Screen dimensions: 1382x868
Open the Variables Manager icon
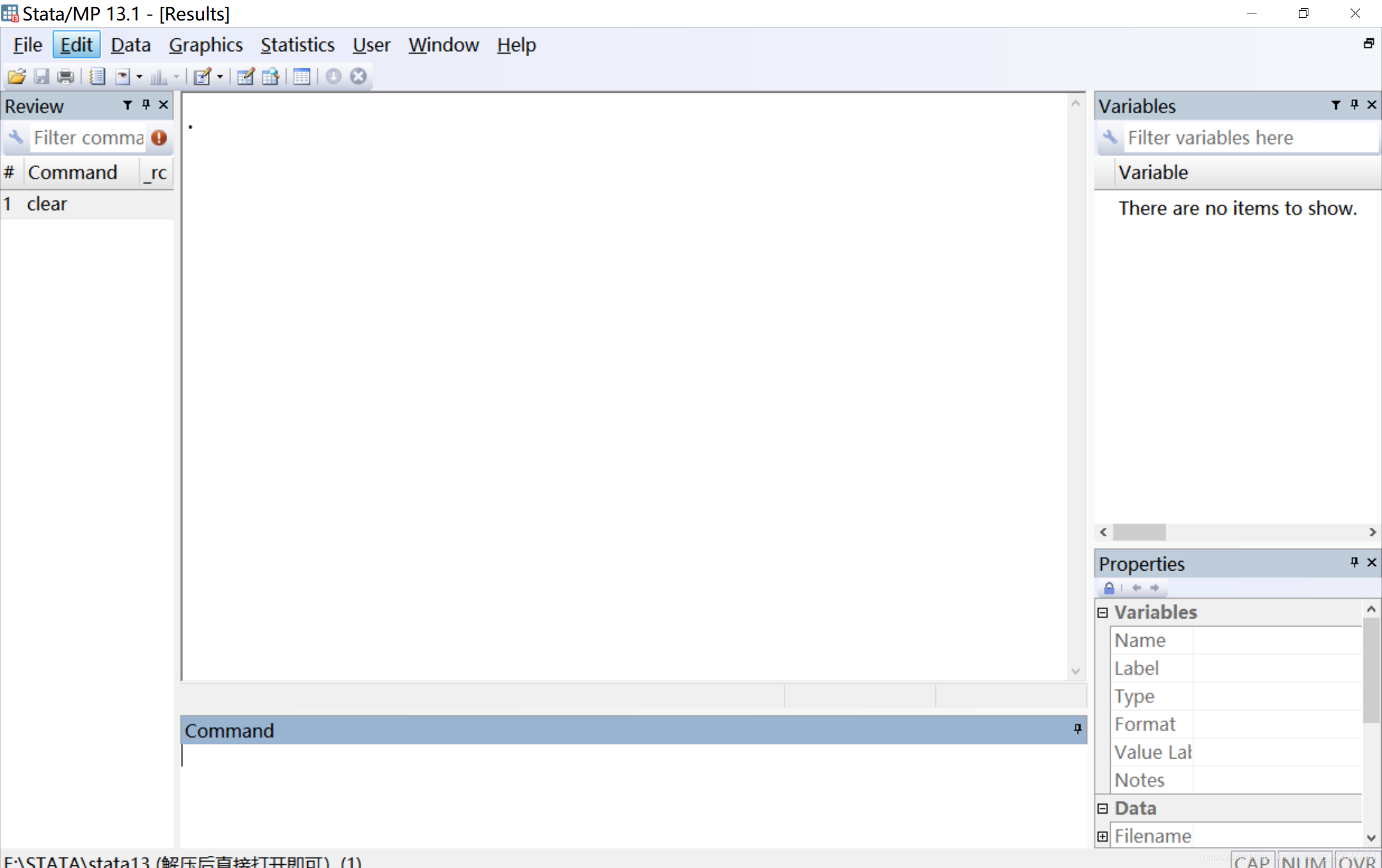[302, 77]
